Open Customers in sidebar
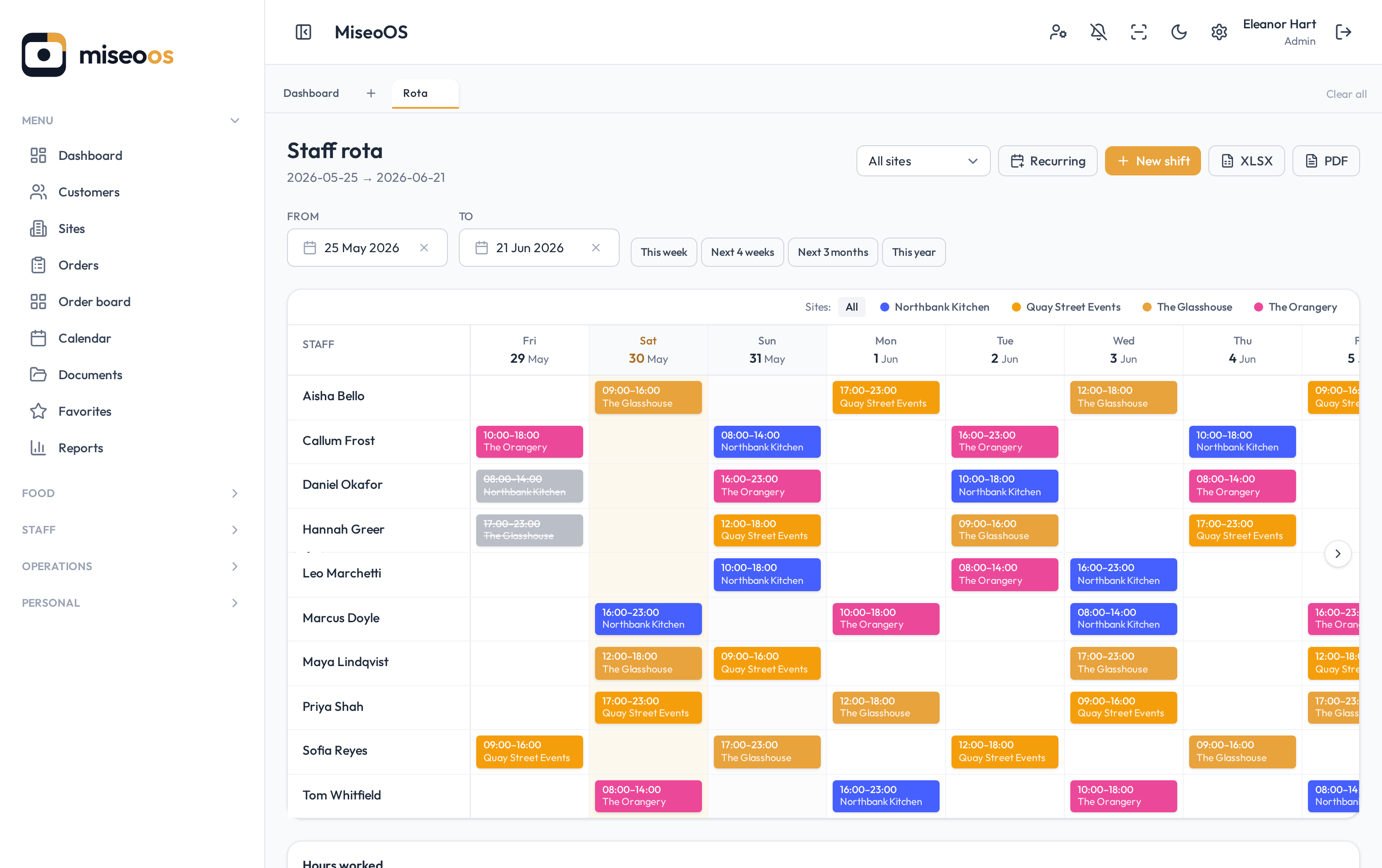Viewport: 1382px width, 868px height. [132, 191]
